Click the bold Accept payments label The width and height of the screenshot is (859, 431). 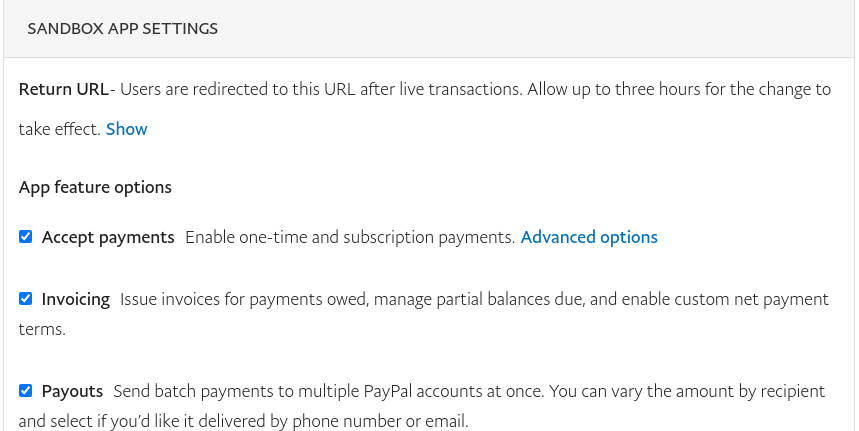click(x=108, y=237)
